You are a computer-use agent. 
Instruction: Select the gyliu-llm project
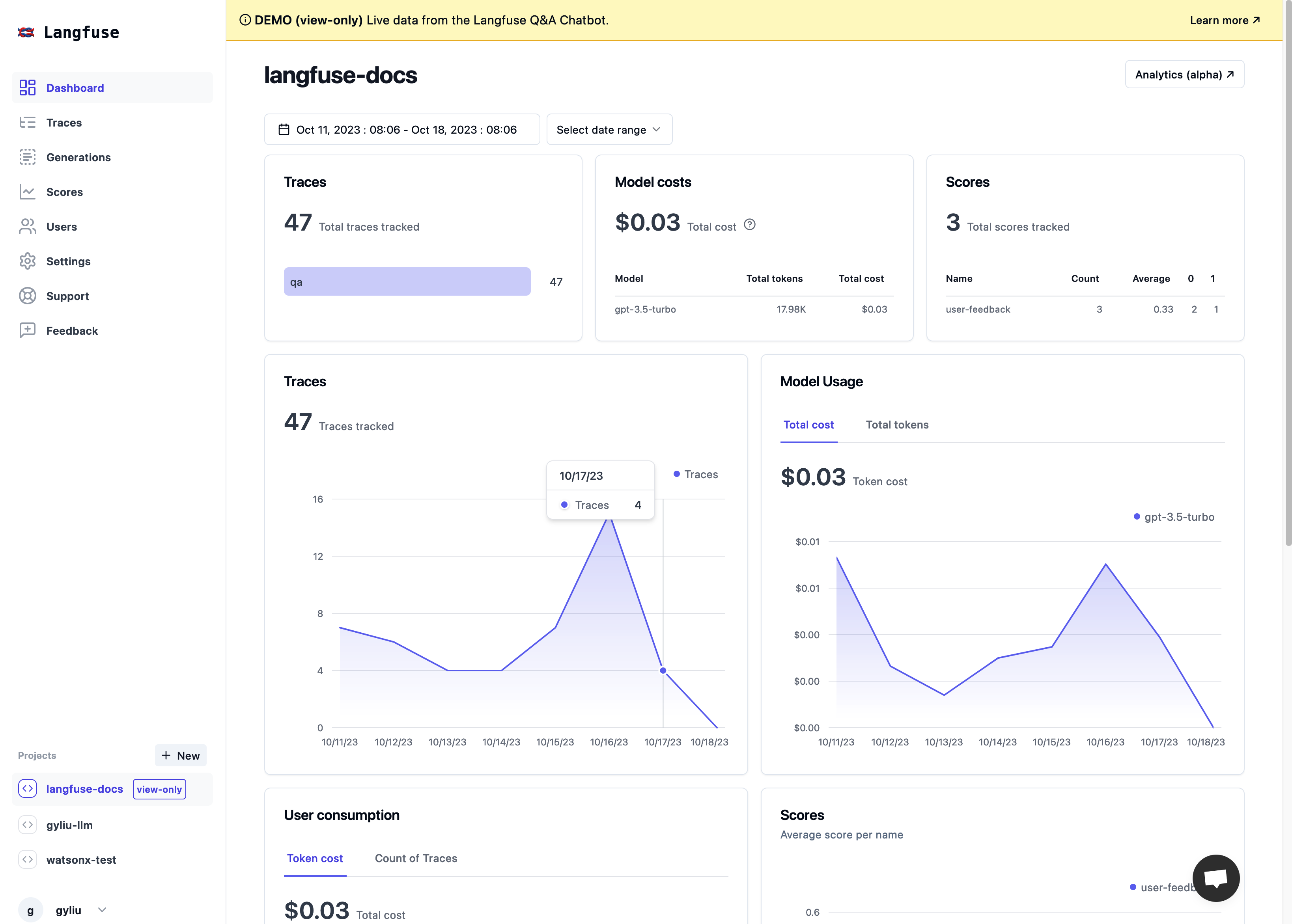click(x=113, y=824)
